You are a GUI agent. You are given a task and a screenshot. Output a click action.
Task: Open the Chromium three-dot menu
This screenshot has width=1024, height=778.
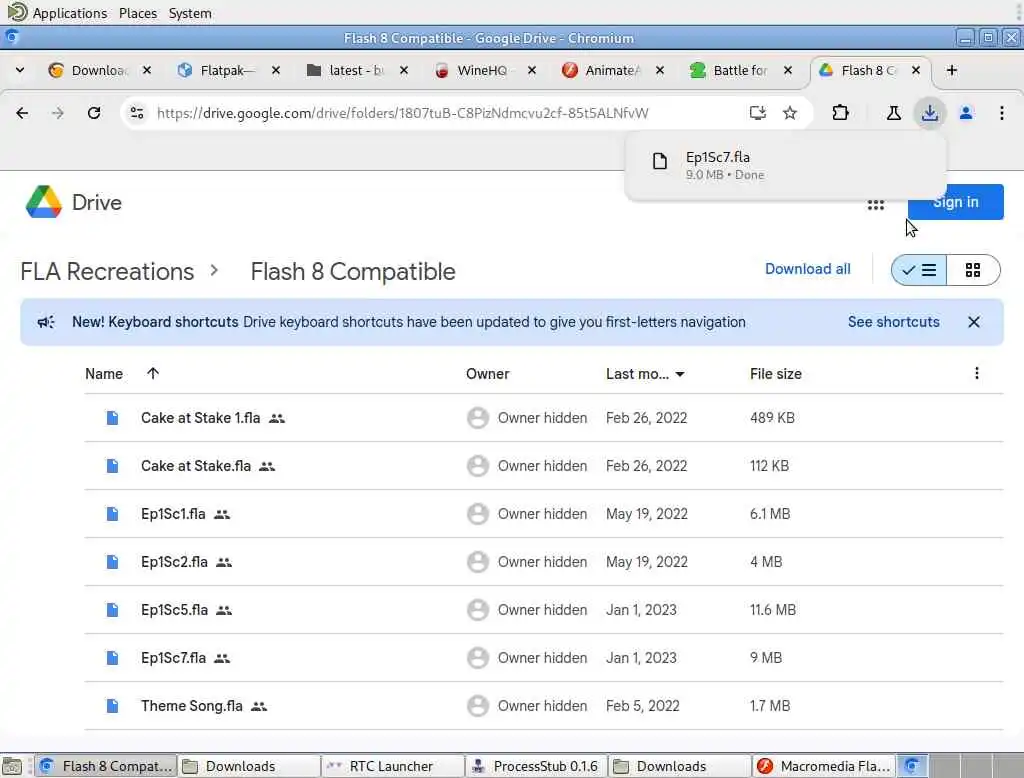pyautogui.click(x=1002, y=113)
